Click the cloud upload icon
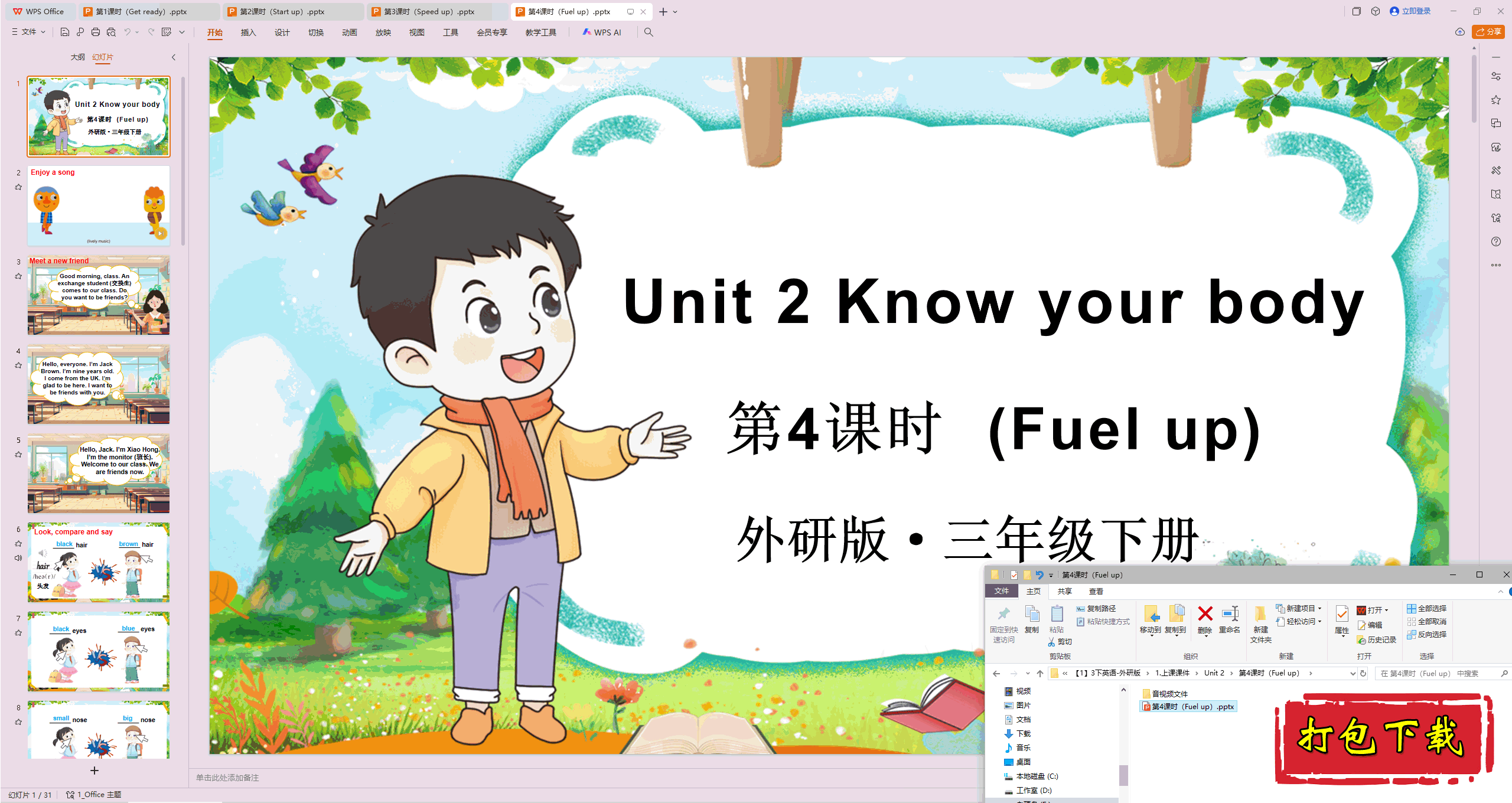Image resolution: width=1512 pixels, height=803 pixels. click(1460, 32)
